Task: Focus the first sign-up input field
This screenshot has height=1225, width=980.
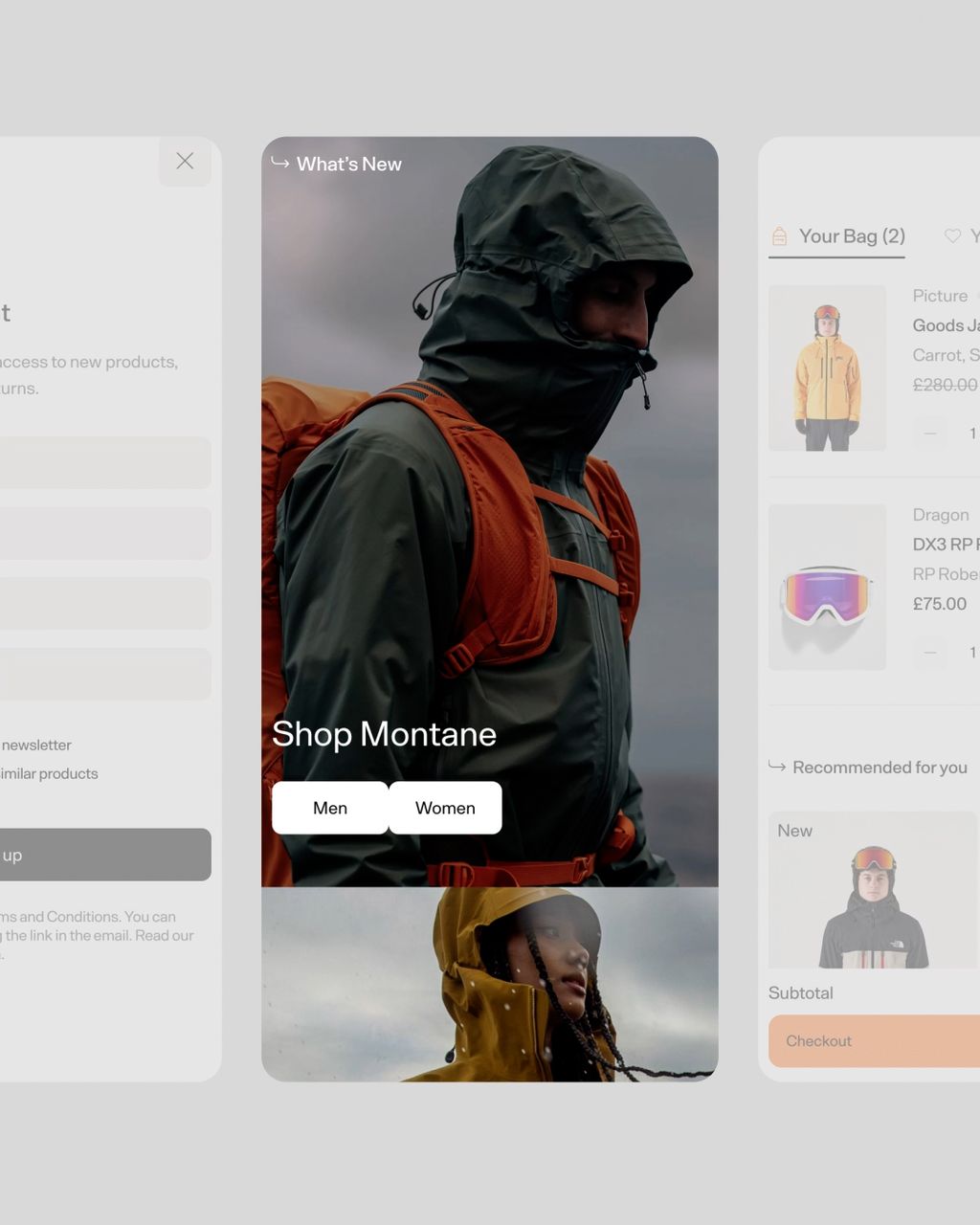Action: click(x=105, y=463)
